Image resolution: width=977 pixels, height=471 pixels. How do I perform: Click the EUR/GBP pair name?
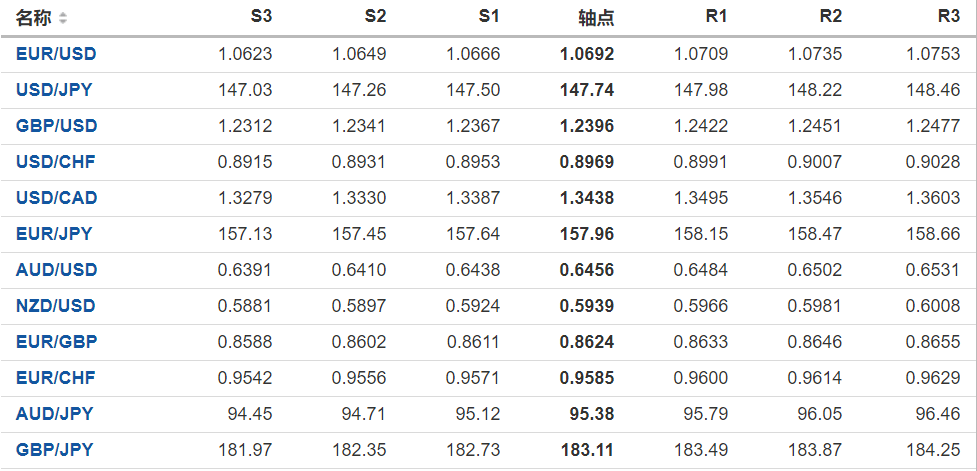tap(56, 342)
